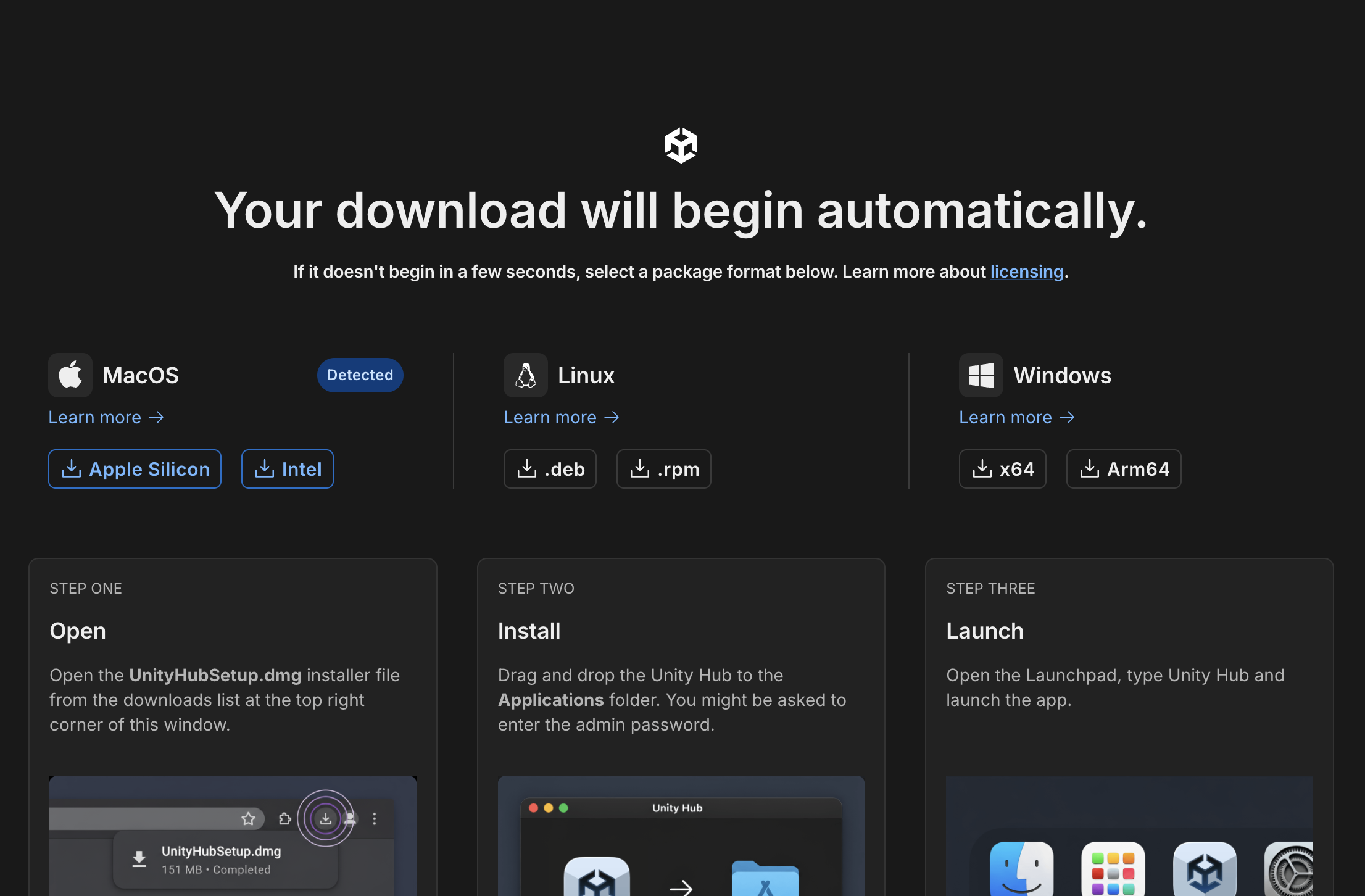Click the Detected badge next to MacOS
The width and height of the screenshot is (1365, 896).
[x=360, y=375]
